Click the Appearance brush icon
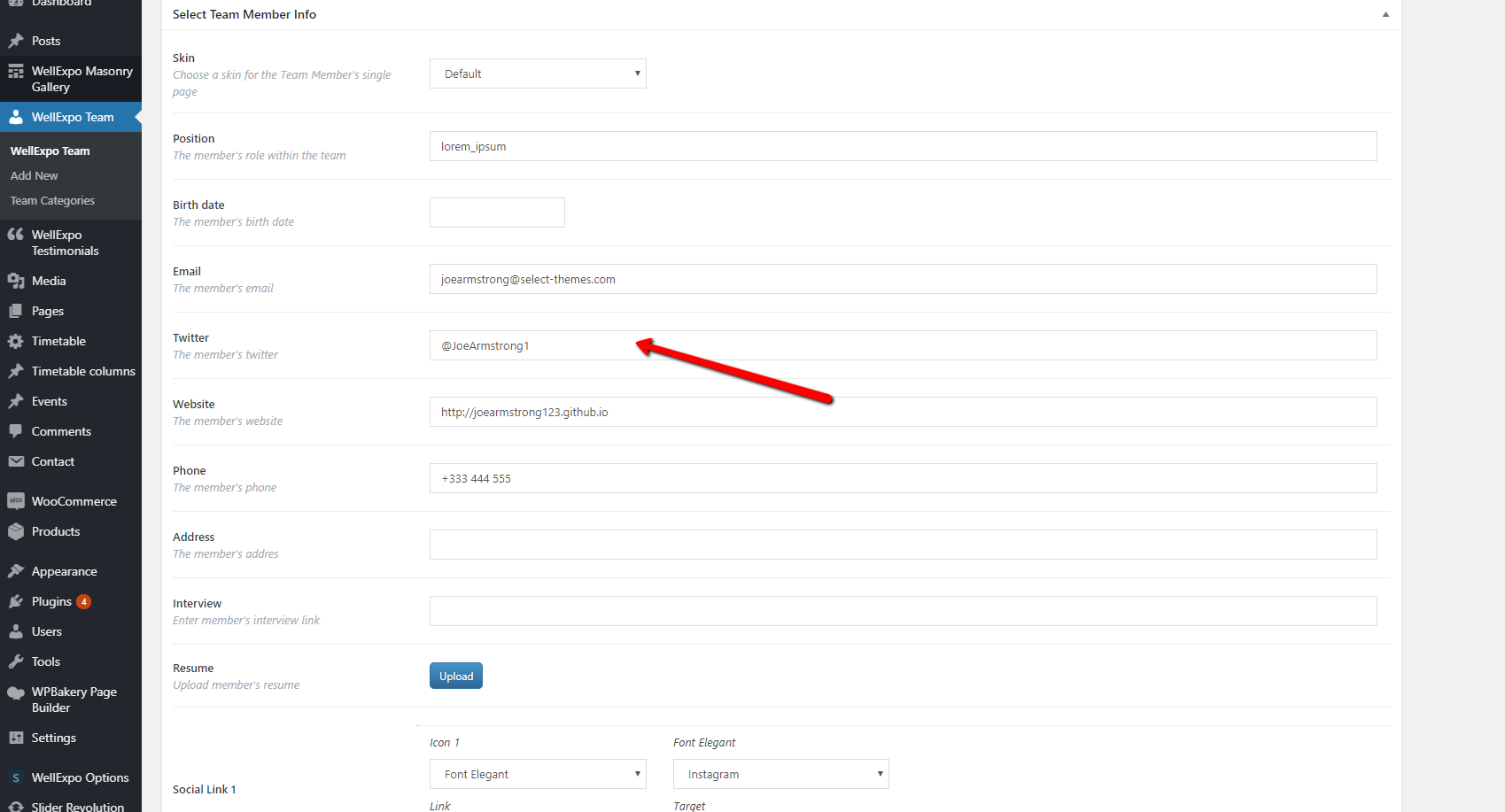1505x812 pixels. pyautogui.click(x=16, y=571)
